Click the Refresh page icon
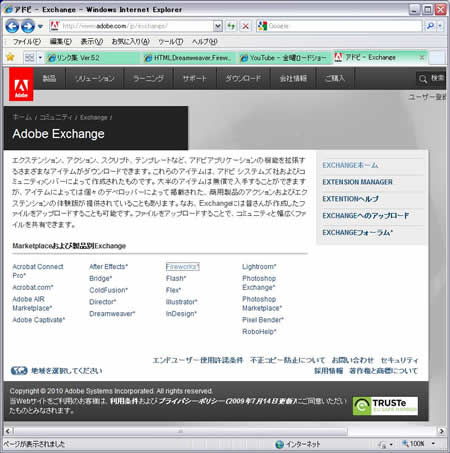 tap(231, 26)
